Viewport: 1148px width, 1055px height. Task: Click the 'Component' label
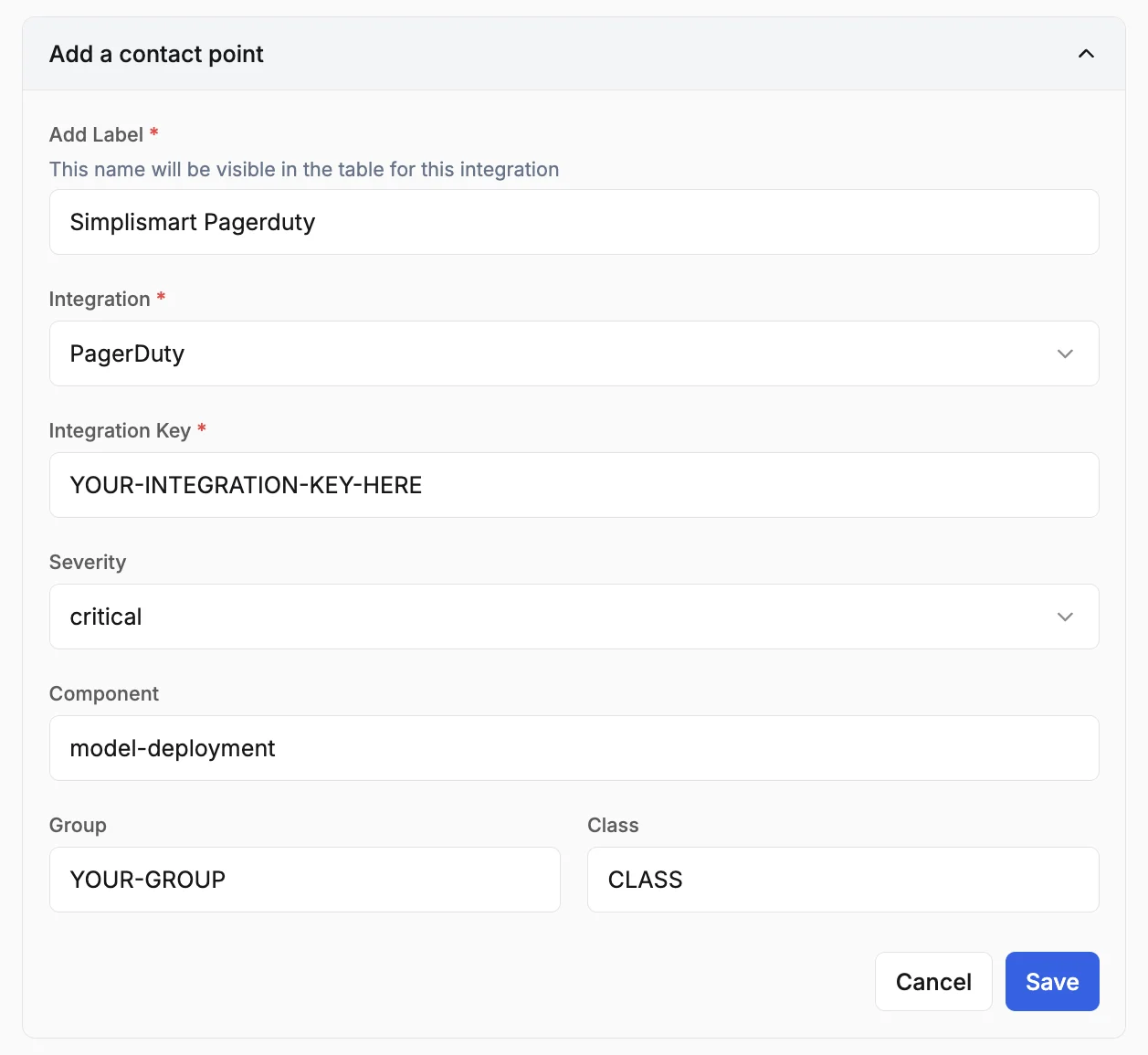click(104, 693)
